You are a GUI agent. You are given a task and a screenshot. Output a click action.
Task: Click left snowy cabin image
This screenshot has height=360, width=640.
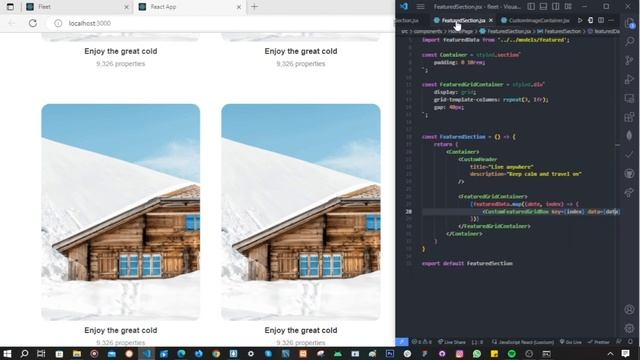120,212
